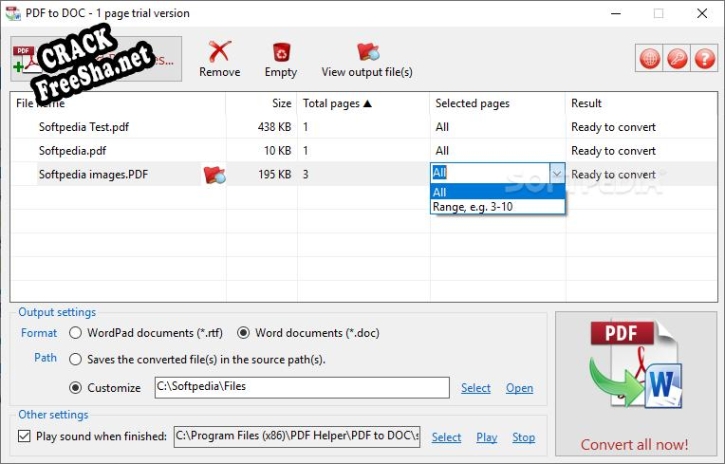Click the Remove toolbar icon
The height and width of the screenshot is (464, 725).
click(219, 52)
